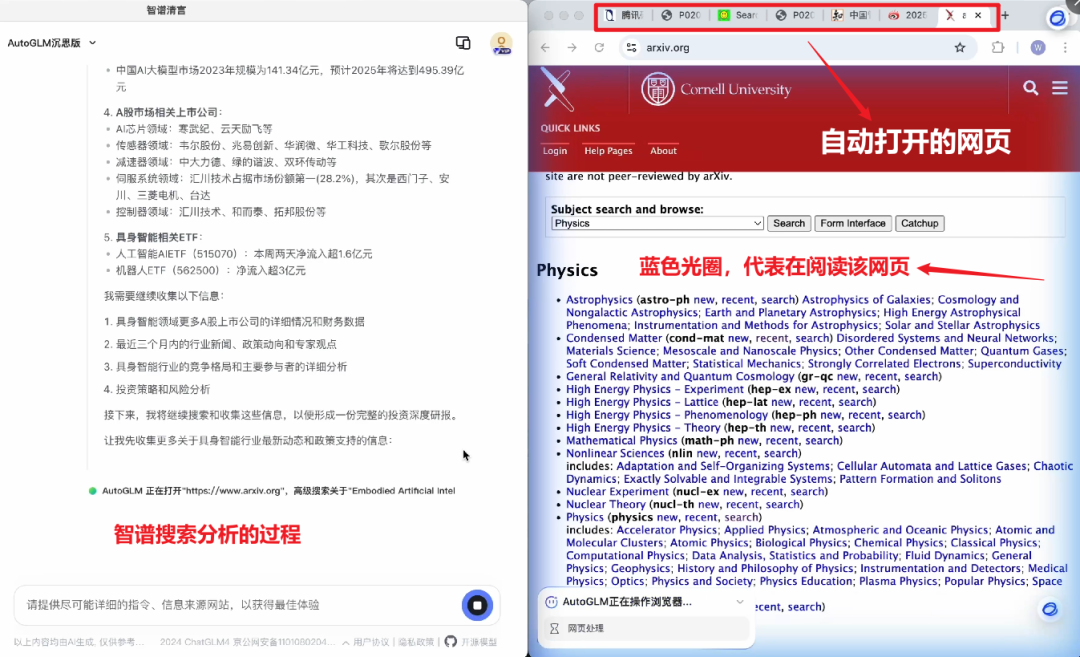Screen dimensions: 1080x657
Task: Open the arXiv hamburger menu
Action: pyautogui.click(x=1059, y=88)
